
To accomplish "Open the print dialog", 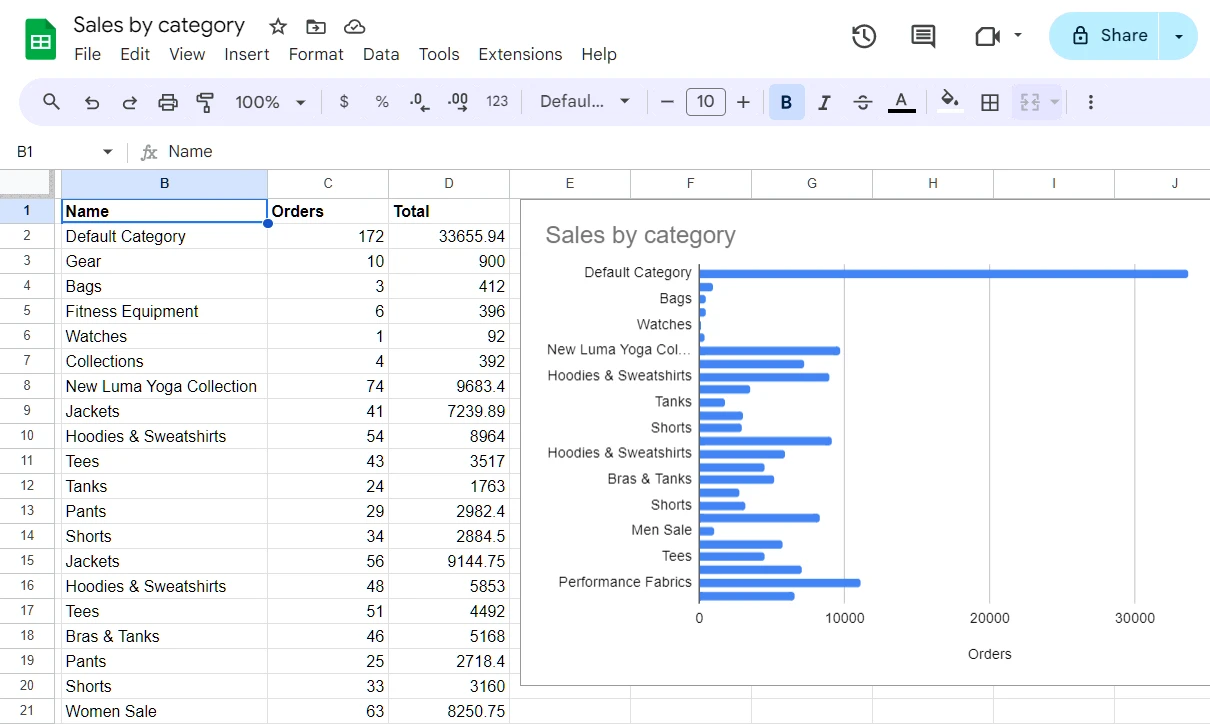I will click(x=167, y=101).
